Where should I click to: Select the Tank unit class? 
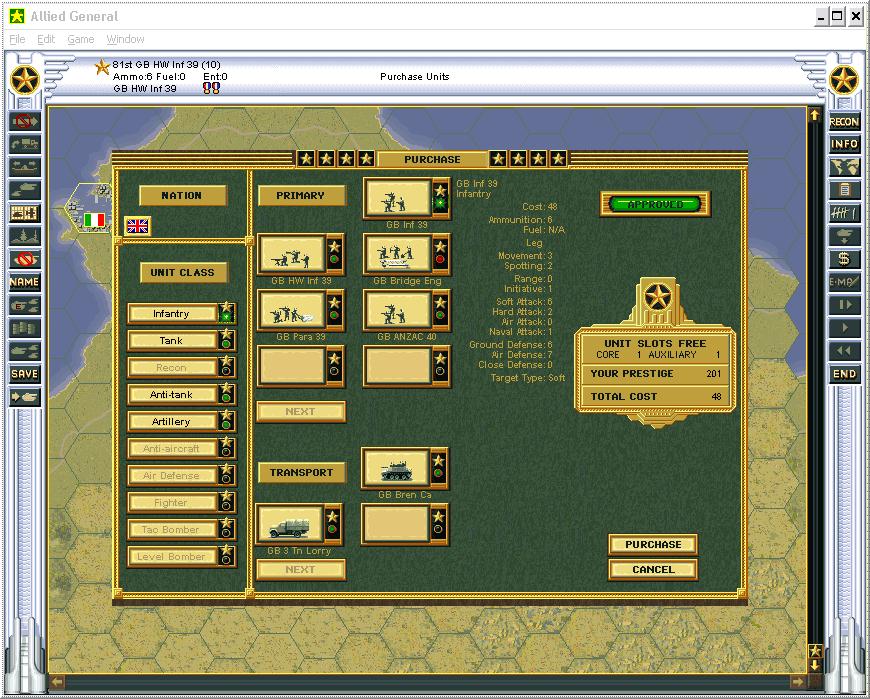click(171, 341)
